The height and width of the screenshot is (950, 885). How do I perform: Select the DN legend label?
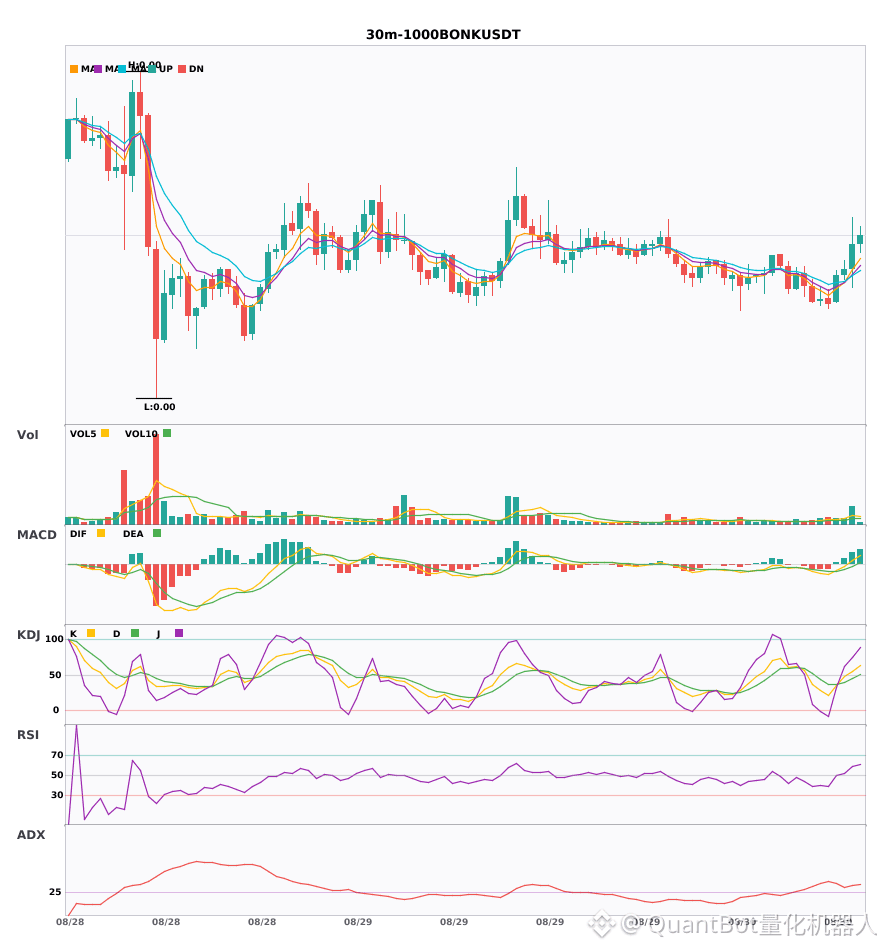click(196, 69)
